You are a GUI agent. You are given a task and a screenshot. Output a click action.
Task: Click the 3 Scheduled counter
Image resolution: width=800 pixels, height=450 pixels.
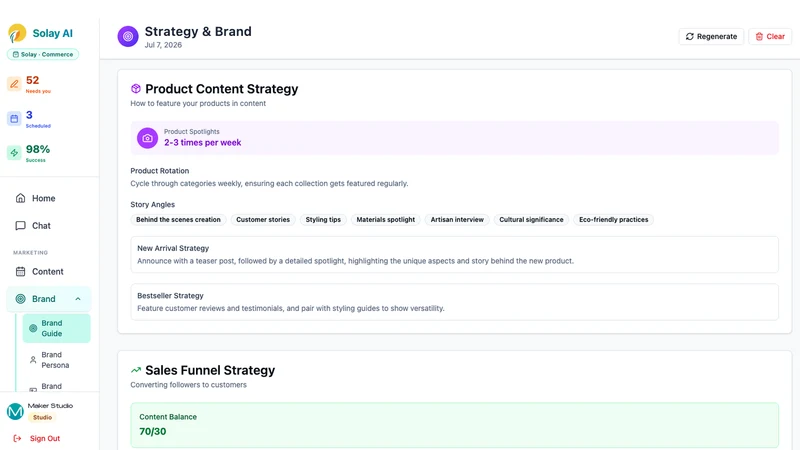[x=38, y=118]
